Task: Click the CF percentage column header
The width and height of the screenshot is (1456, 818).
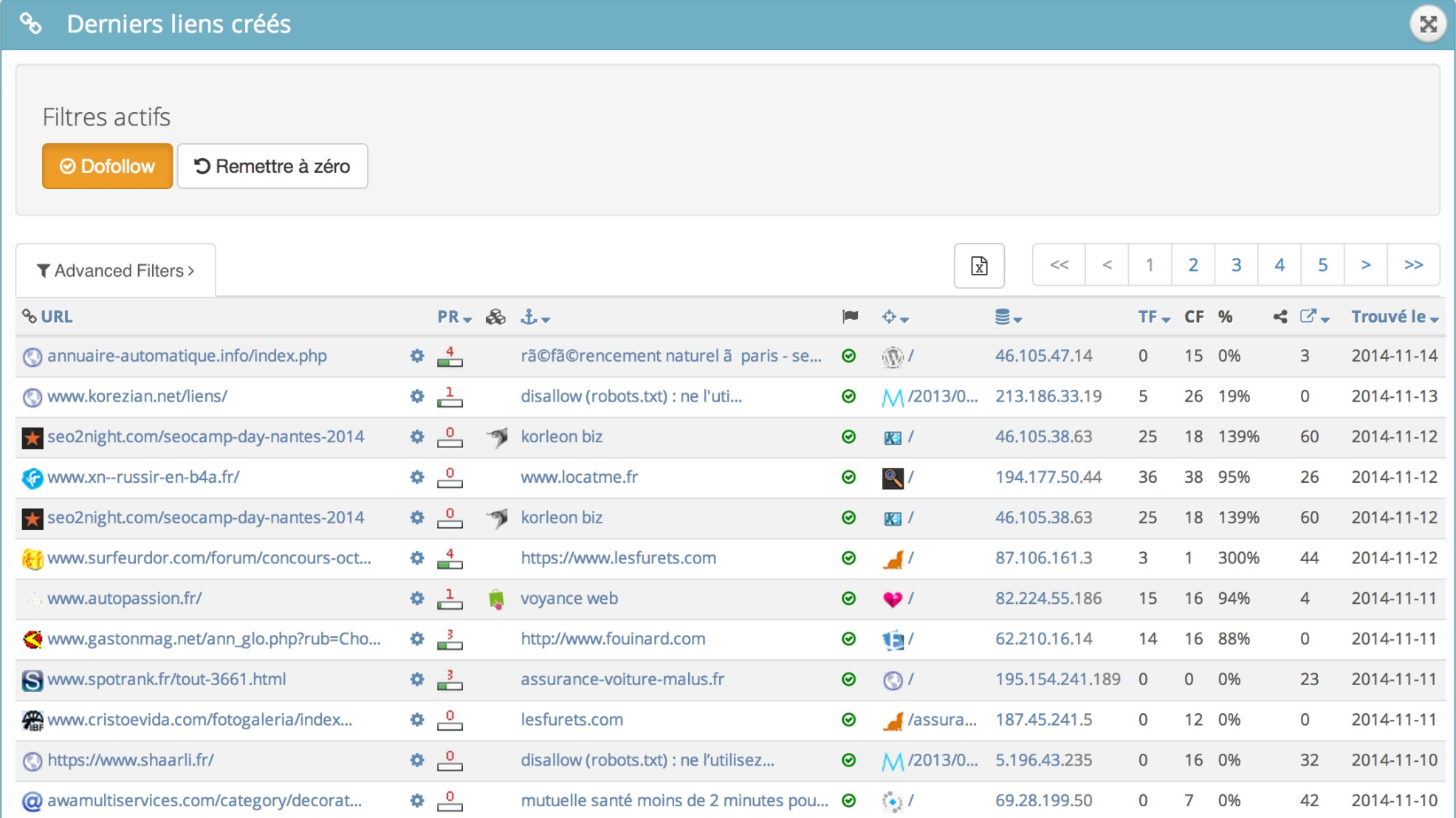Action: point(1225,317)
